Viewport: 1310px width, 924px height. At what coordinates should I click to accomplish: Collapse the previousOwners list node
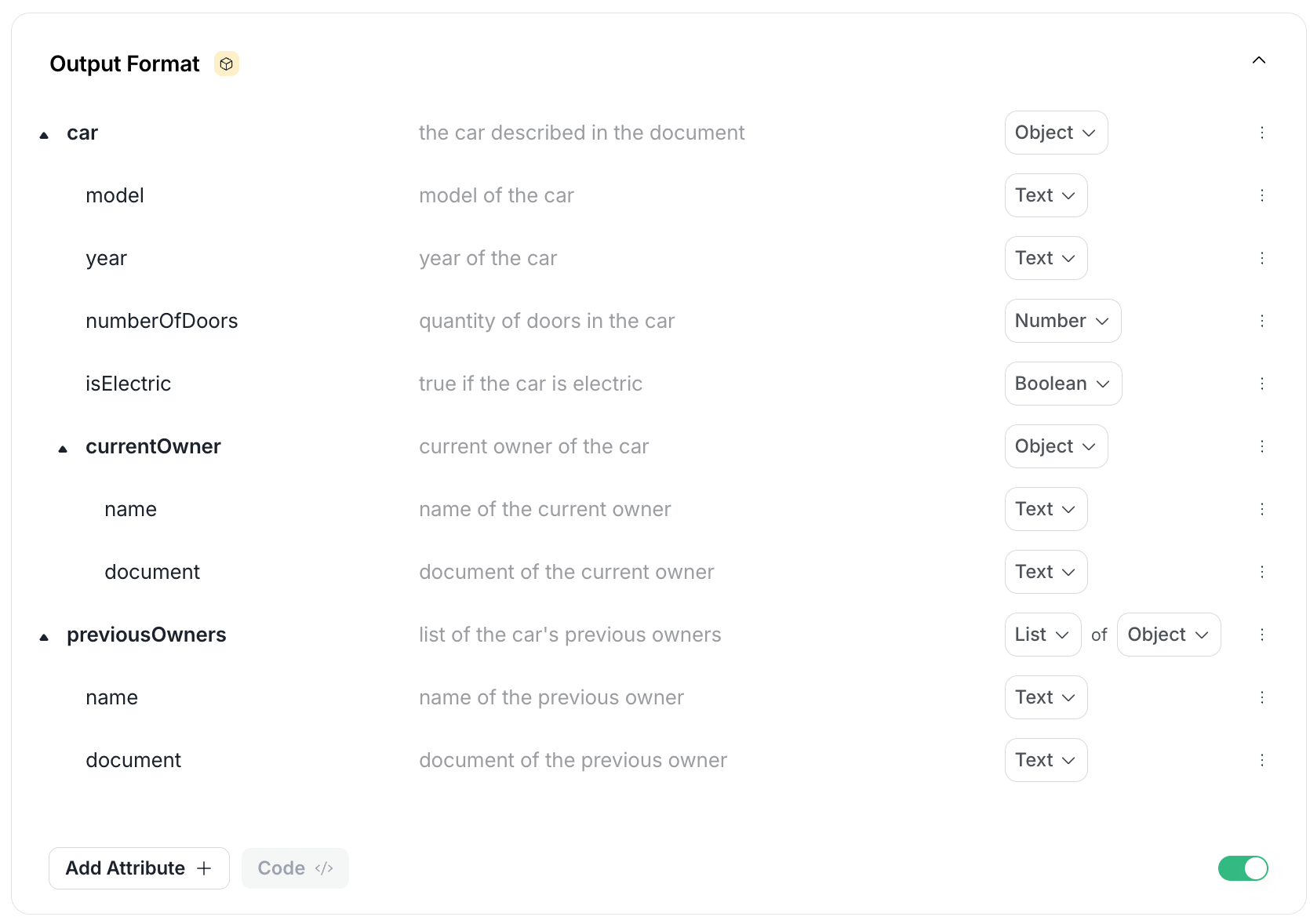[x=44, y=637]
